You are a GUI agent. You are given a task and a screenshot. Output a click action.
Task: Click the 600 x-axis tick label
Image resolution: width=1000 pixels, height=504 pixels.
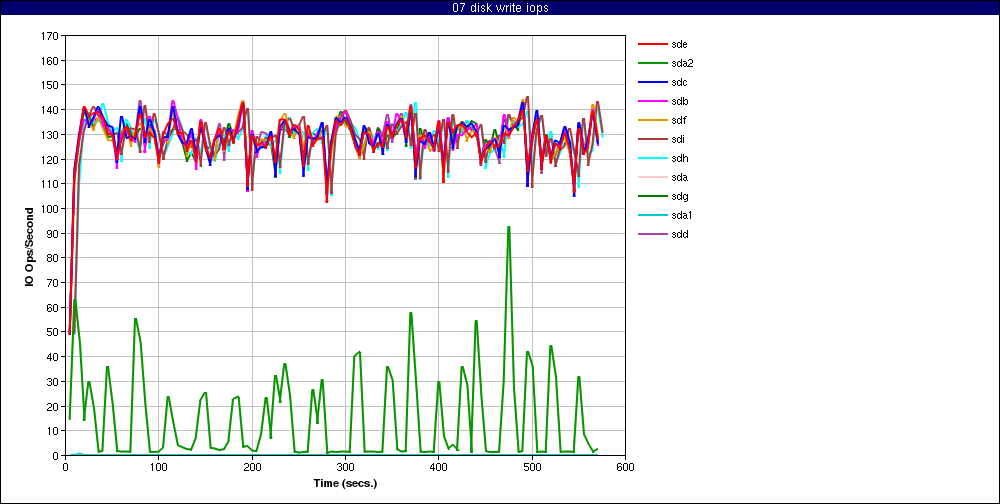coord(625,467)
